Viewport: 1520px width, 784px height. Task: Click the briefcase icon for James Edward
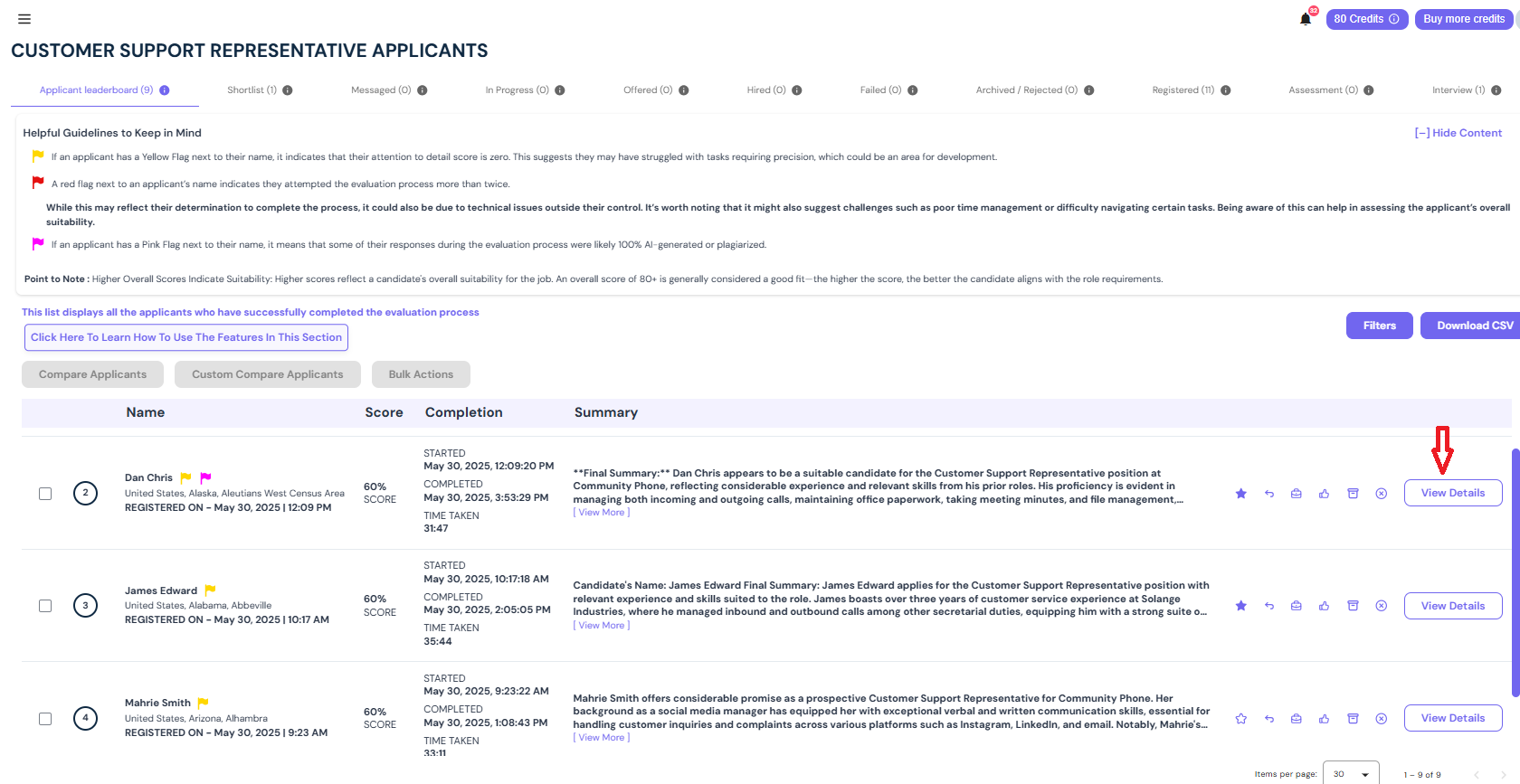[x=1297, y=606]
